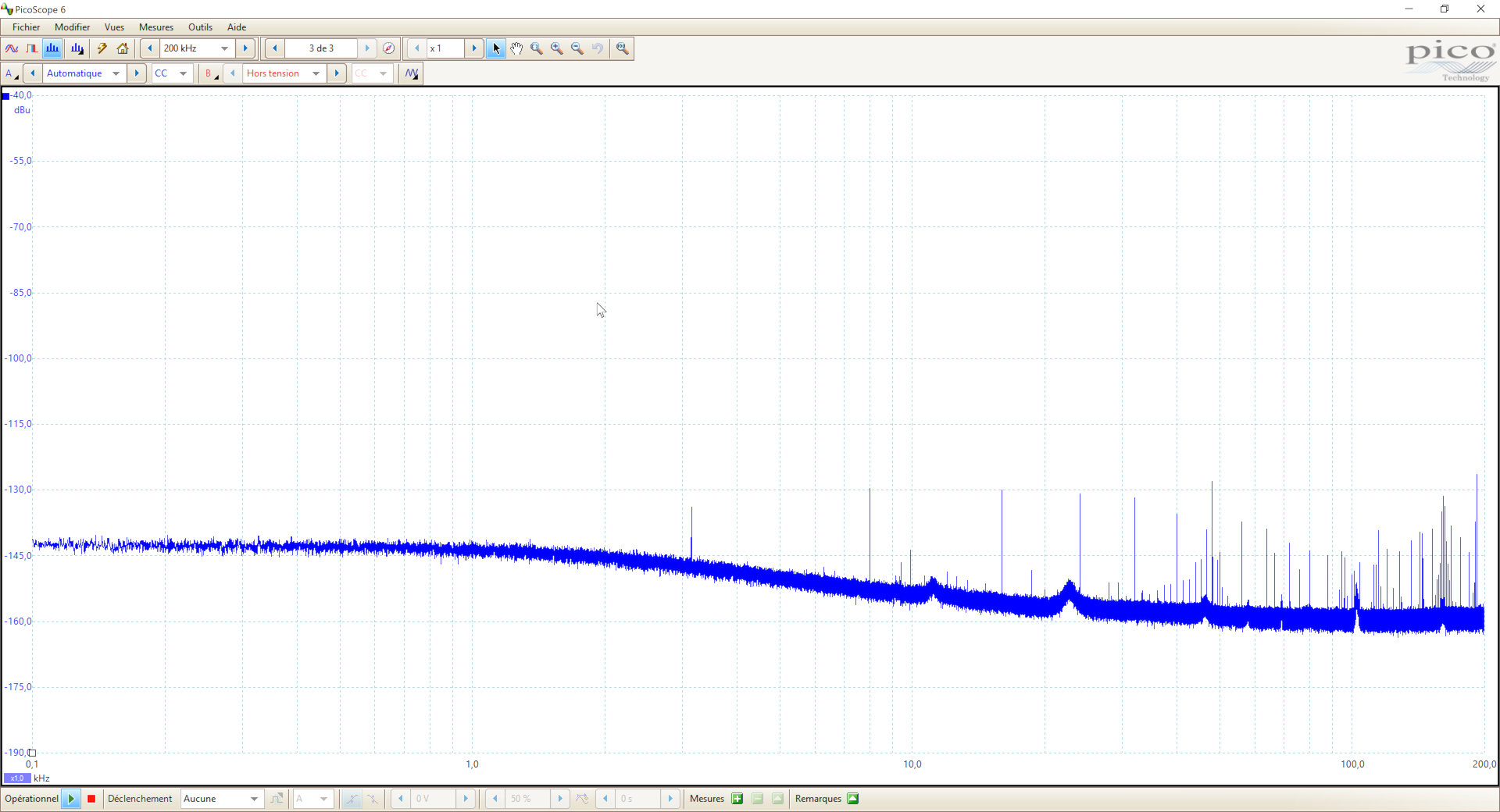The image size is (1500, 812).
Task: Open math channels waveform icon
Action: (412, 73)
